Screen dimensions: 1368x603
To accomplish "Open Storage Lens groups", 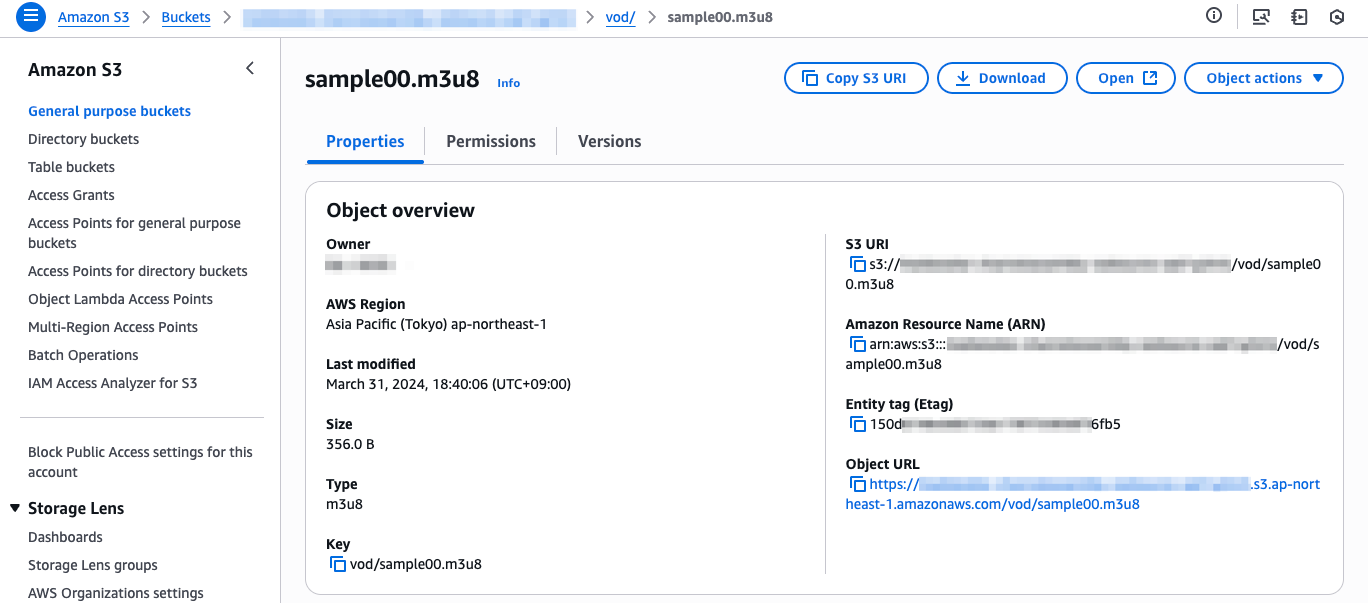I will (x=93, y=565).
